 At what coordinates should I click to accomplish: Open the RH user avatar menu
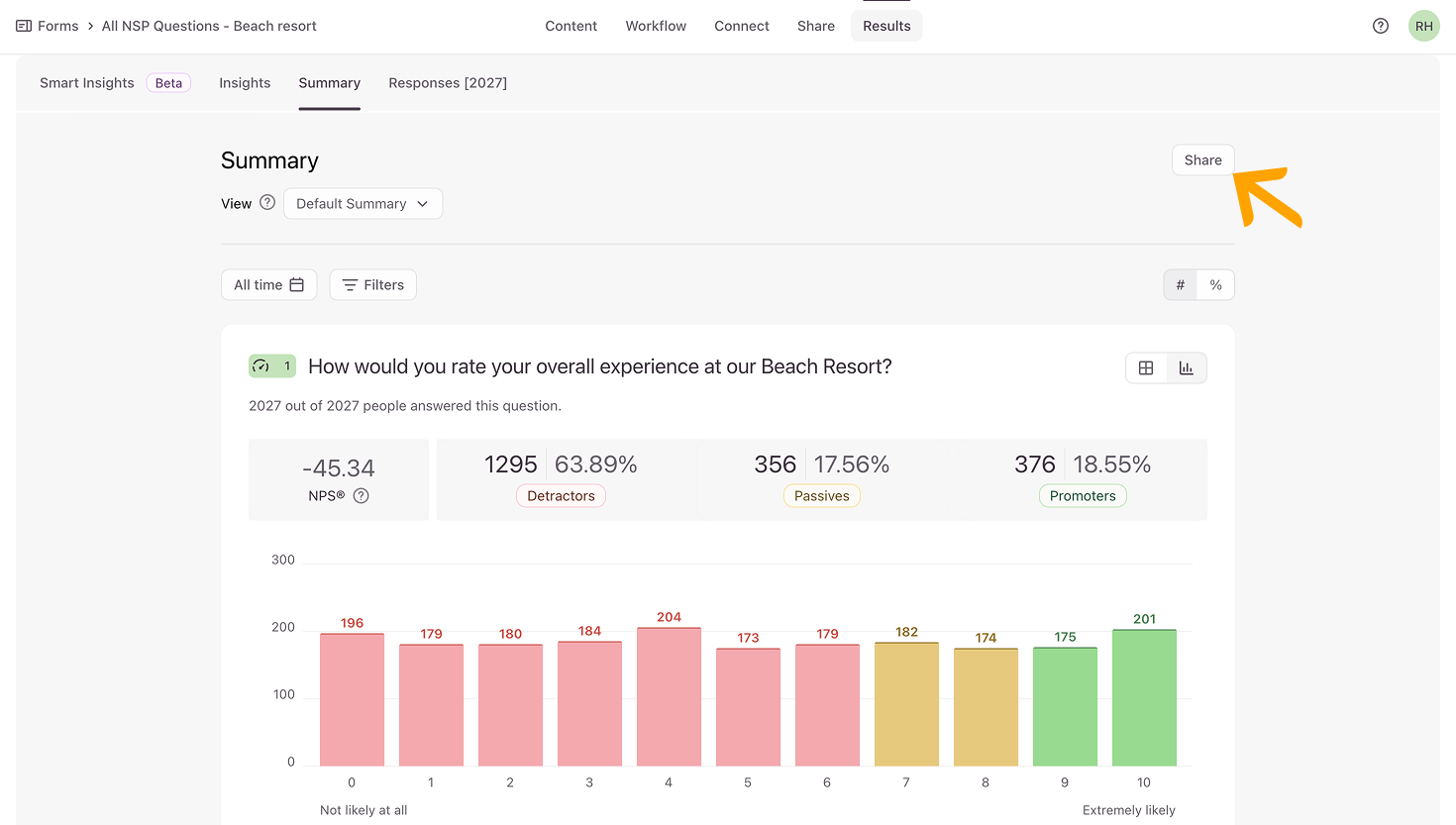pos(1423,26)
